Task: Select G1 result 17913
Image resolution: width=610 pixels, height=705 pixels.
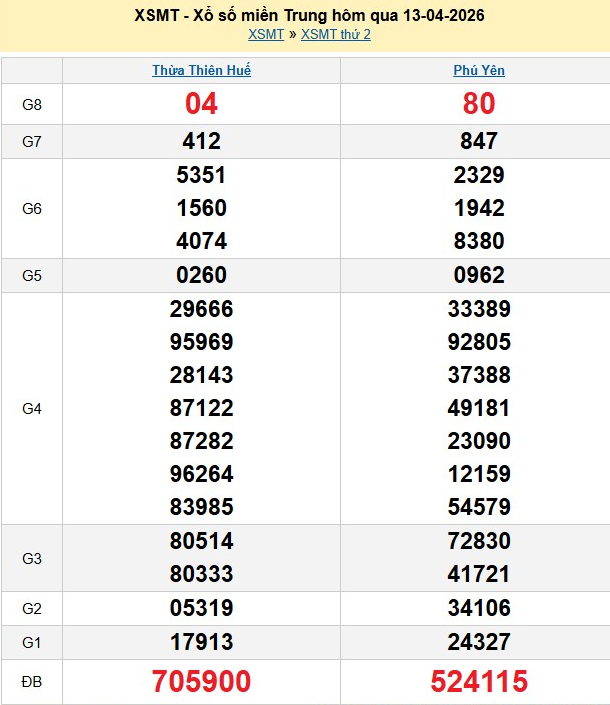Action: tap(201, 641)
